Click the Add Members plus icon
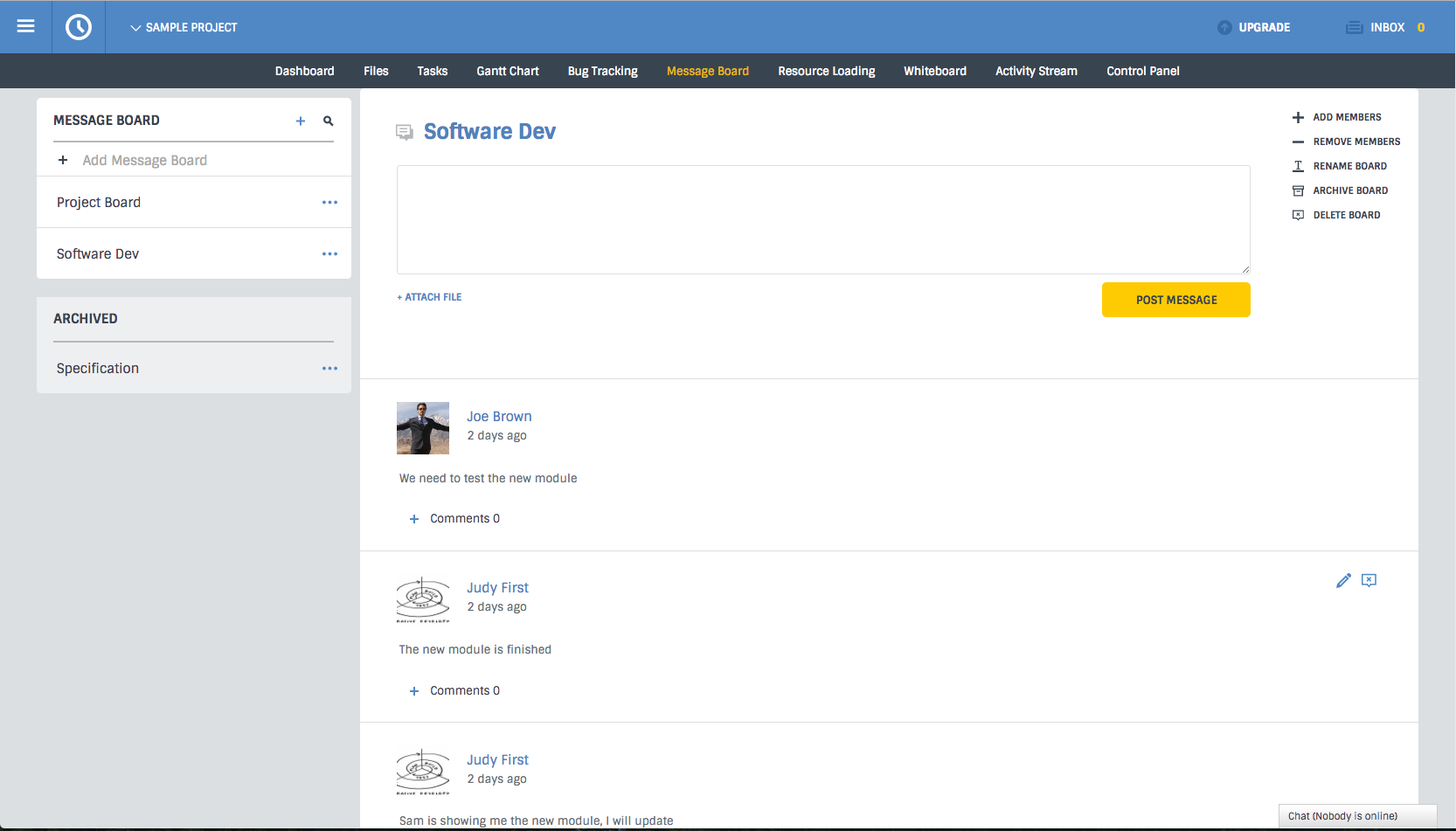Screen dimensions: 1456x831 [x=1298, y=117]
